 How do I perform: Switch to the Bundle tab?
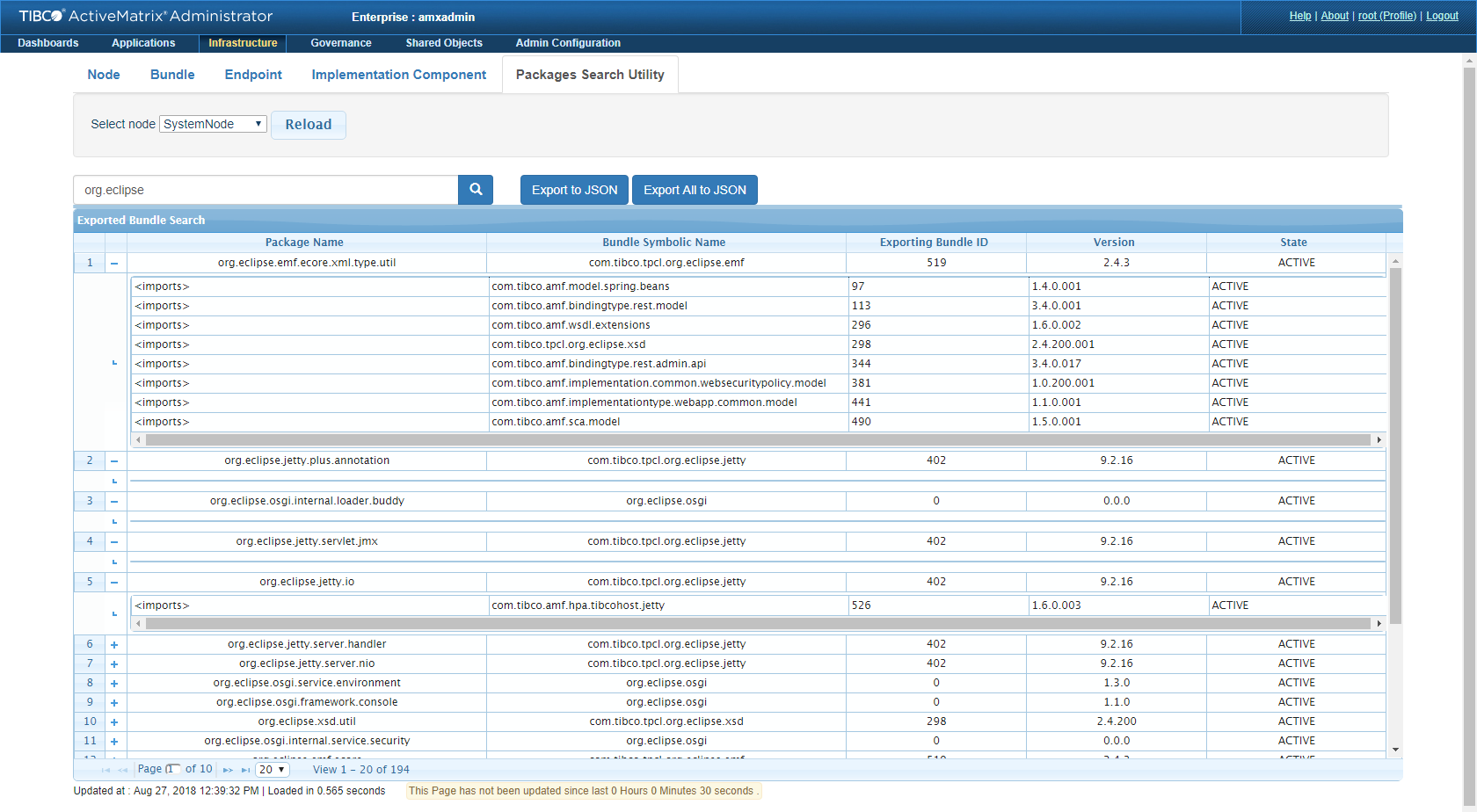tap(172, 75)
